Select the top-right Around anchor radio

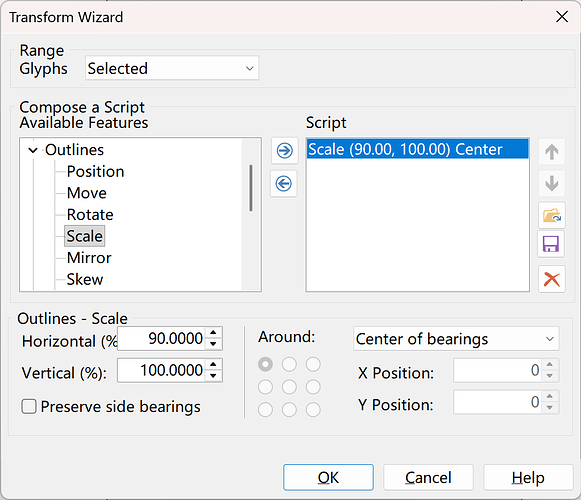[x=313, y=364]
